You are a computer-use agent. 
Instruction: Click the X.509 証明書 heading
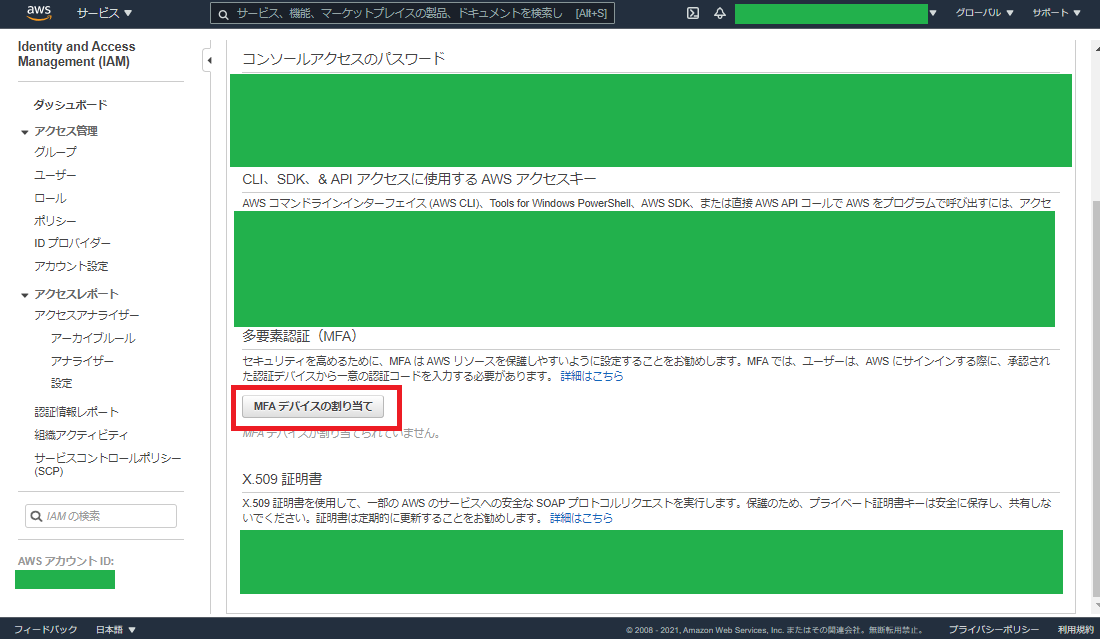(282, 479)
